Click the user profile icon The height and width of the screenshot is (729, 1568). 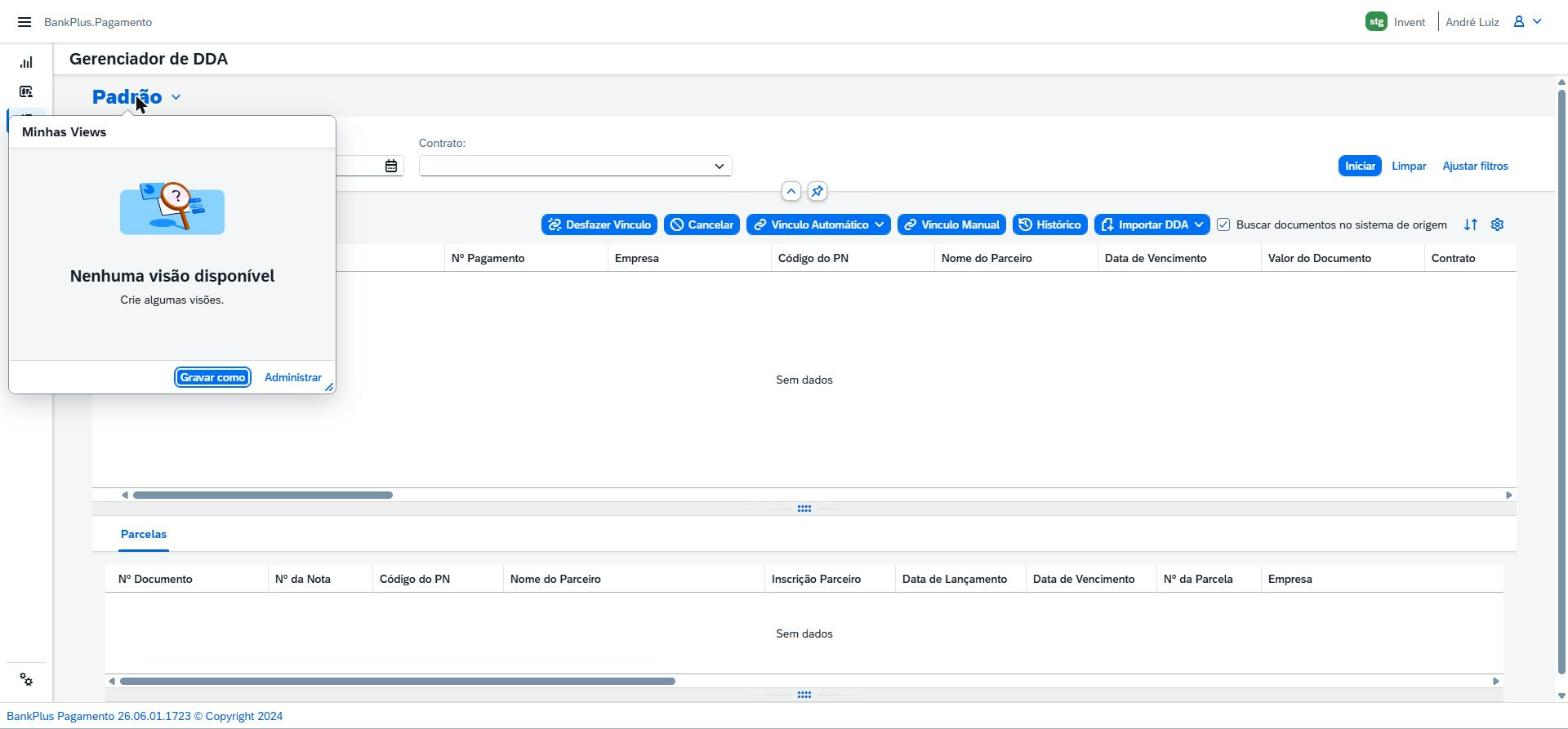click(1518, 22)
